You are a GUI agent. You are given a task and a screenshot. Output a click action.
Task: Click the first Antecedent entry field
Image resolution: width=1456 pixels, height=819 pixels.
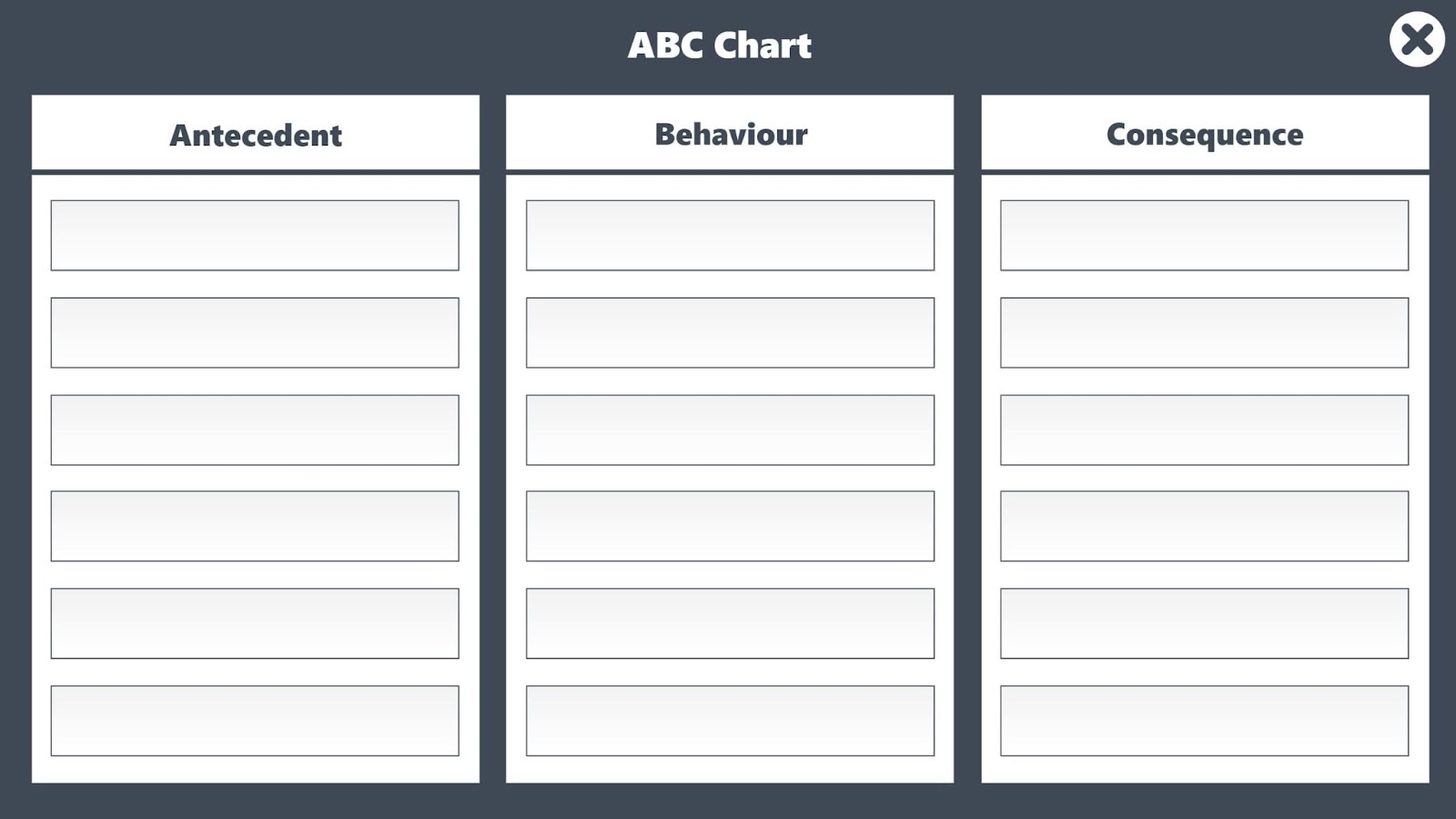tap(255, 235)
